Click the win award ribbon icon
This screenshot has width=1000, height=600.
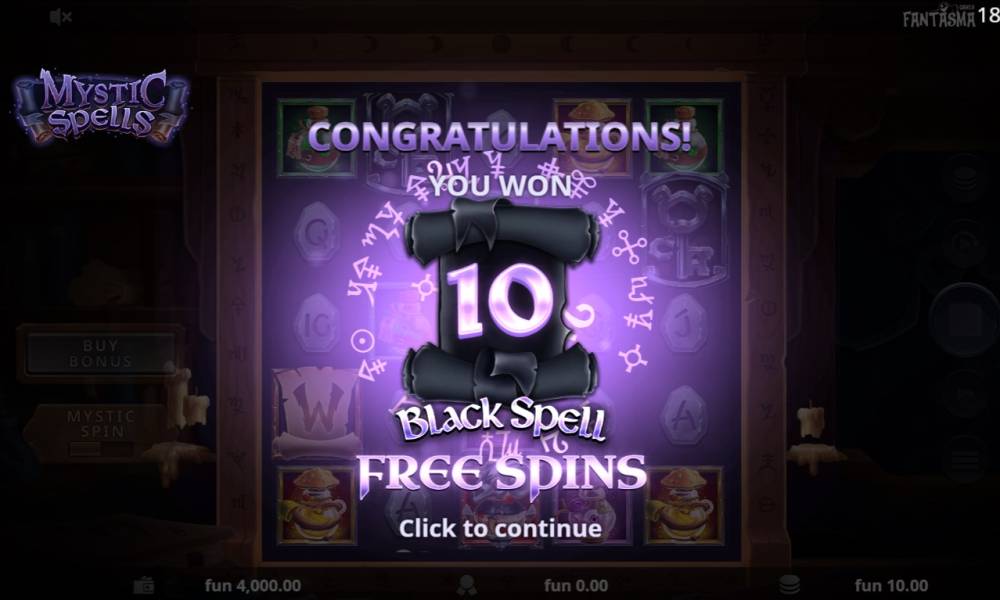[x=467, y=585]
